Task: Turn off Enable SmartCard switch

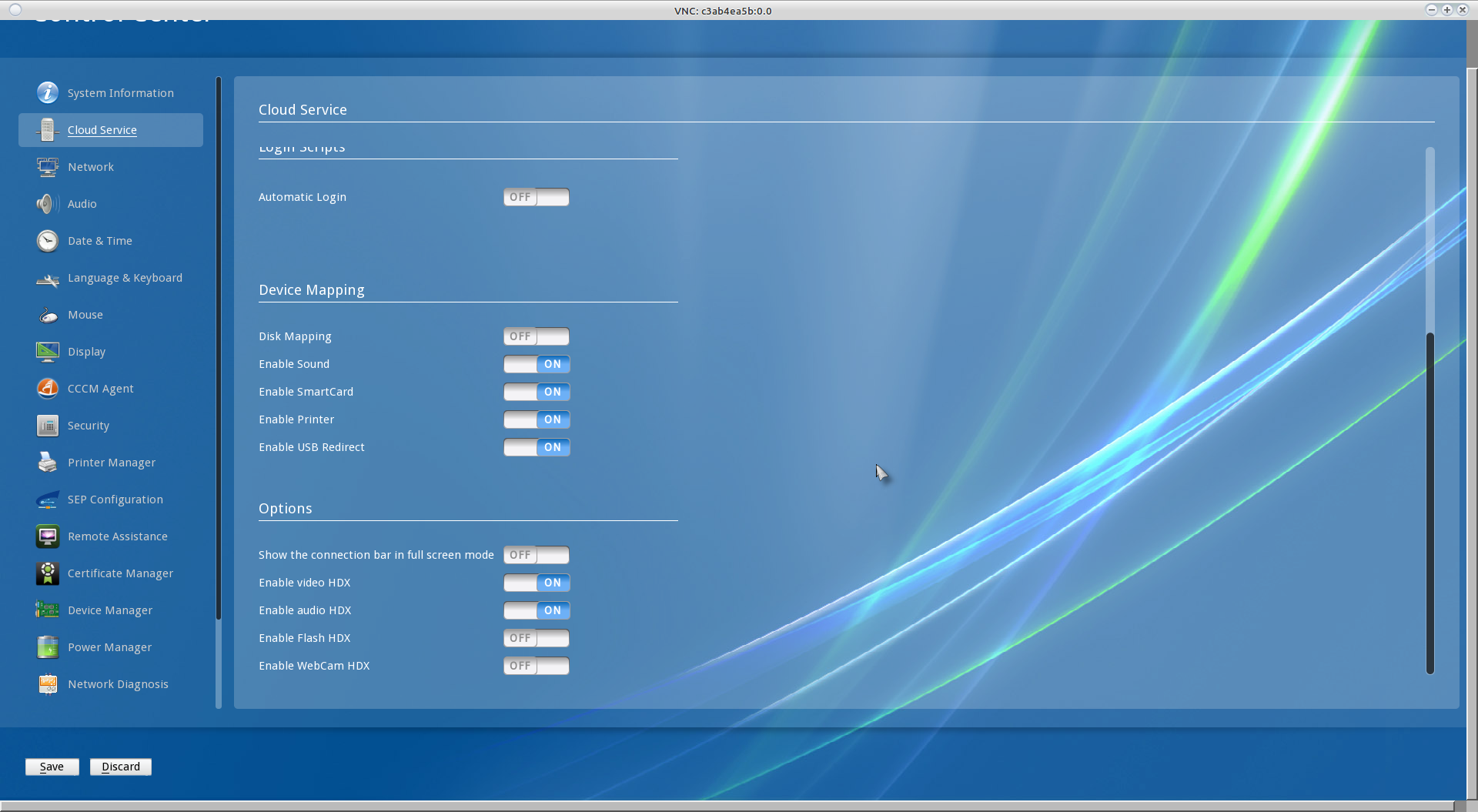Action: (537, 392)
